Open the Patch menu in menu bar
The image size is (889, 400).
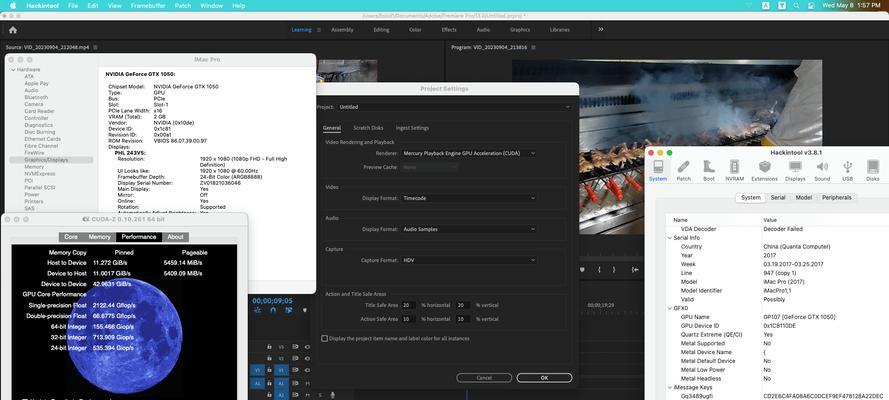pyautogui.click(x=183, y=6)
